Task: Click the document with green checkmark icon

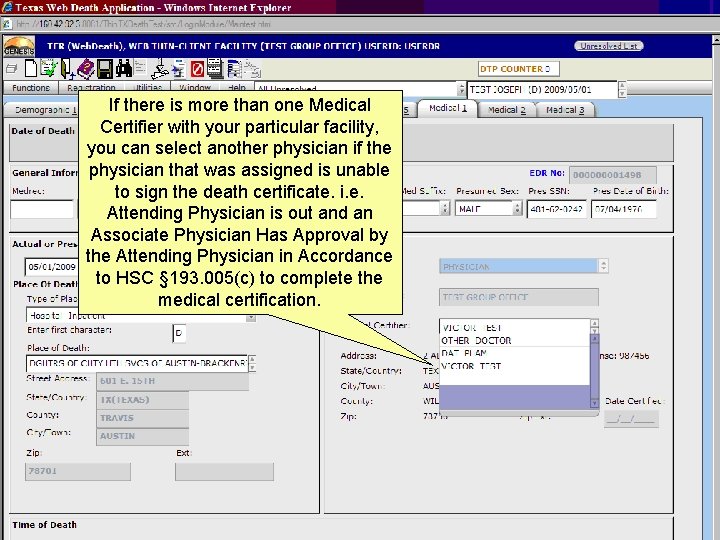Action: [x=49, y=68]
